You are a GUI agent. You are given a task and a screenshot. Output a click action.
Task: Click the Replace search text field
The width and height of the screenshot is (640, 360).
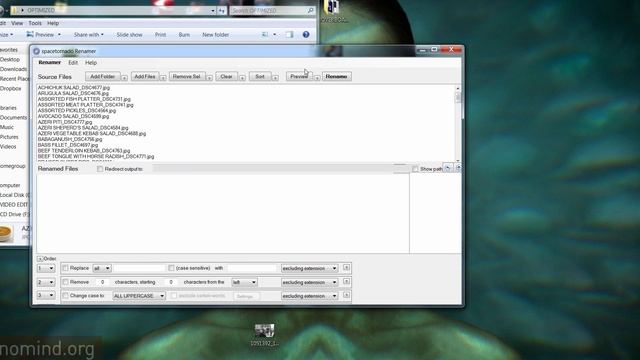pyautogui.click(x=140, y=268)
